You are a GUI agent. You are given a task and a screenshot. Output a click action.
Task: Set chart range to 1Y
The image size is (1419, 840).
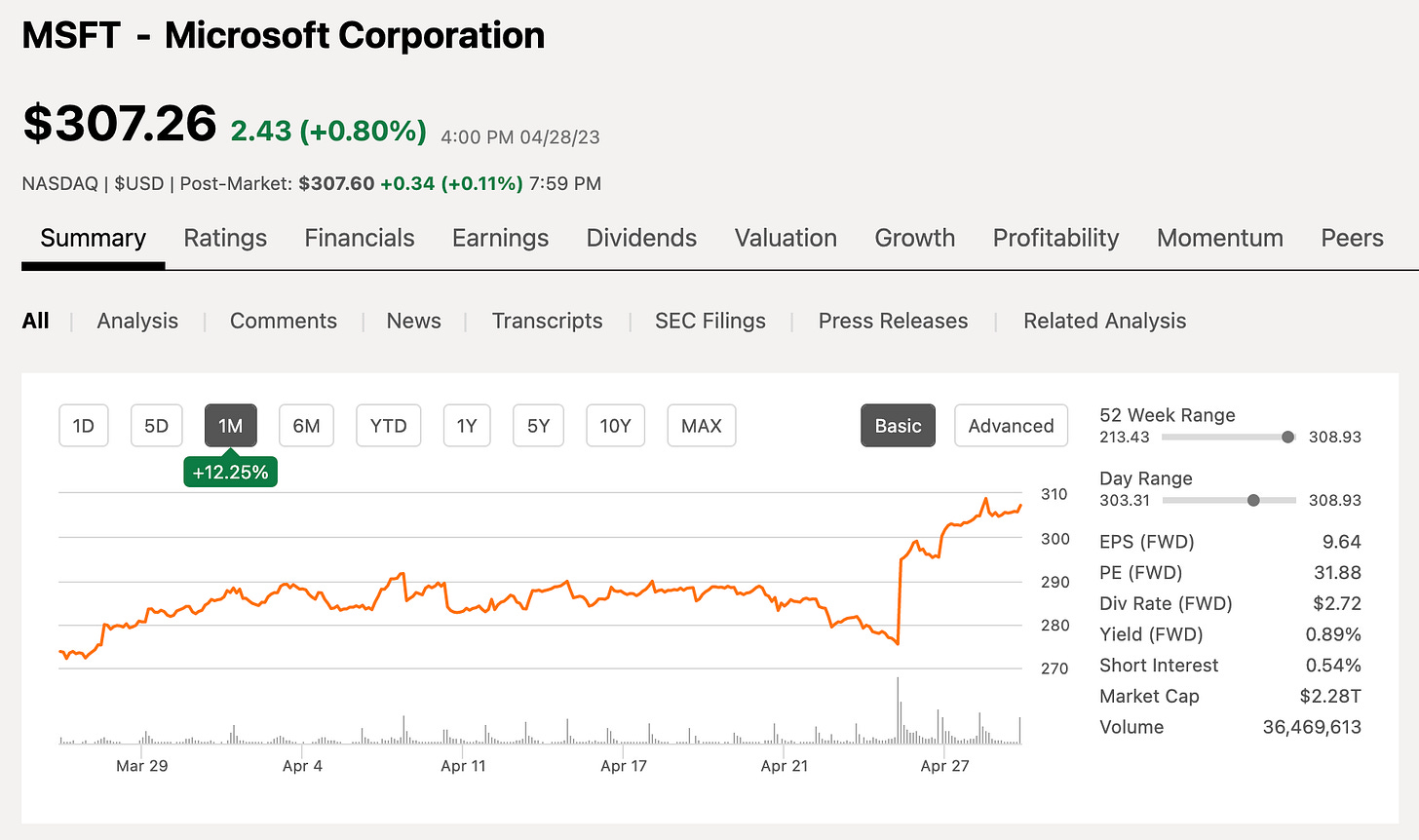(x=467, y=426)
